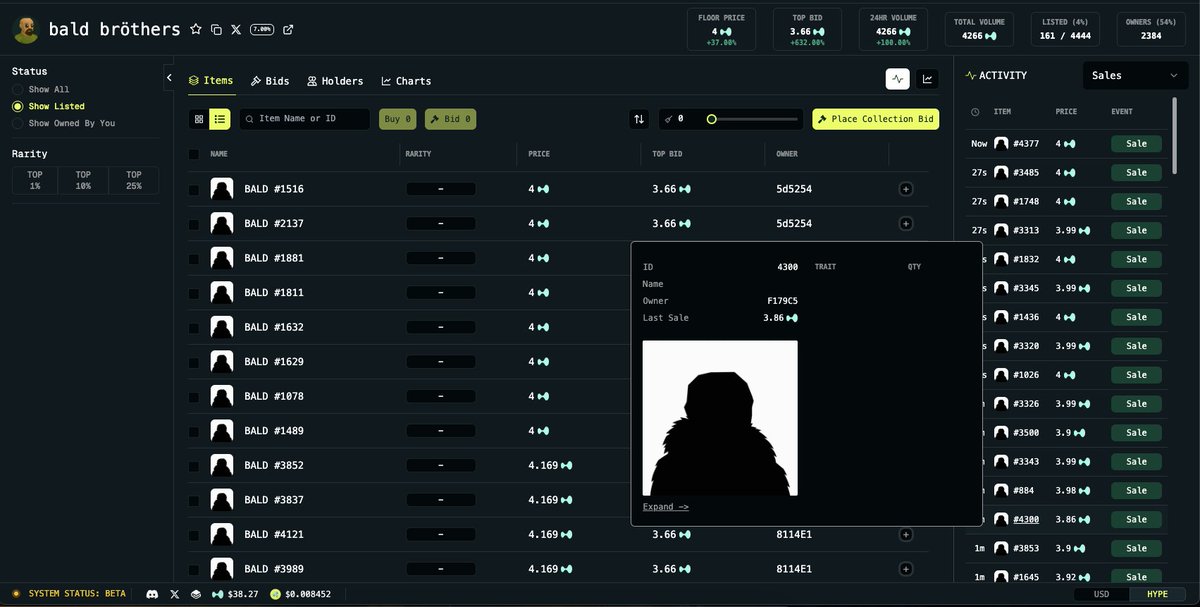The height and width of the screenshot is (607, 1200).
Task: Click the sweep slider handle
Action: click(711, 119)
